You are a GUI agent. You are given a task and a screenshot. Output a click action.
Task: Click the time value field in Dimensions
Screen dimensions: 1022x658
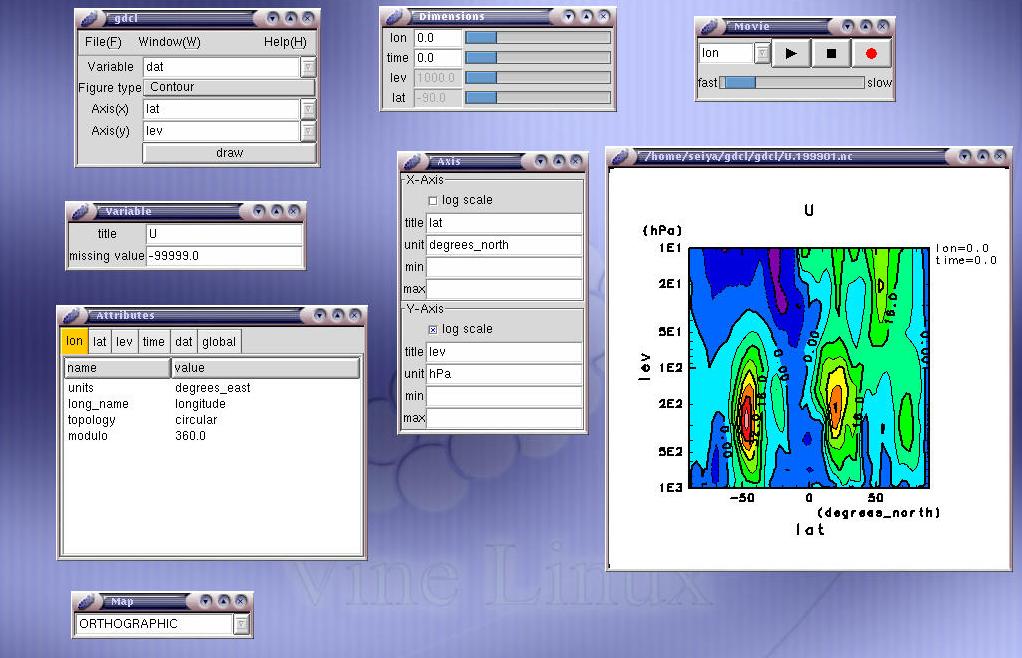click(x=437, y=58)
